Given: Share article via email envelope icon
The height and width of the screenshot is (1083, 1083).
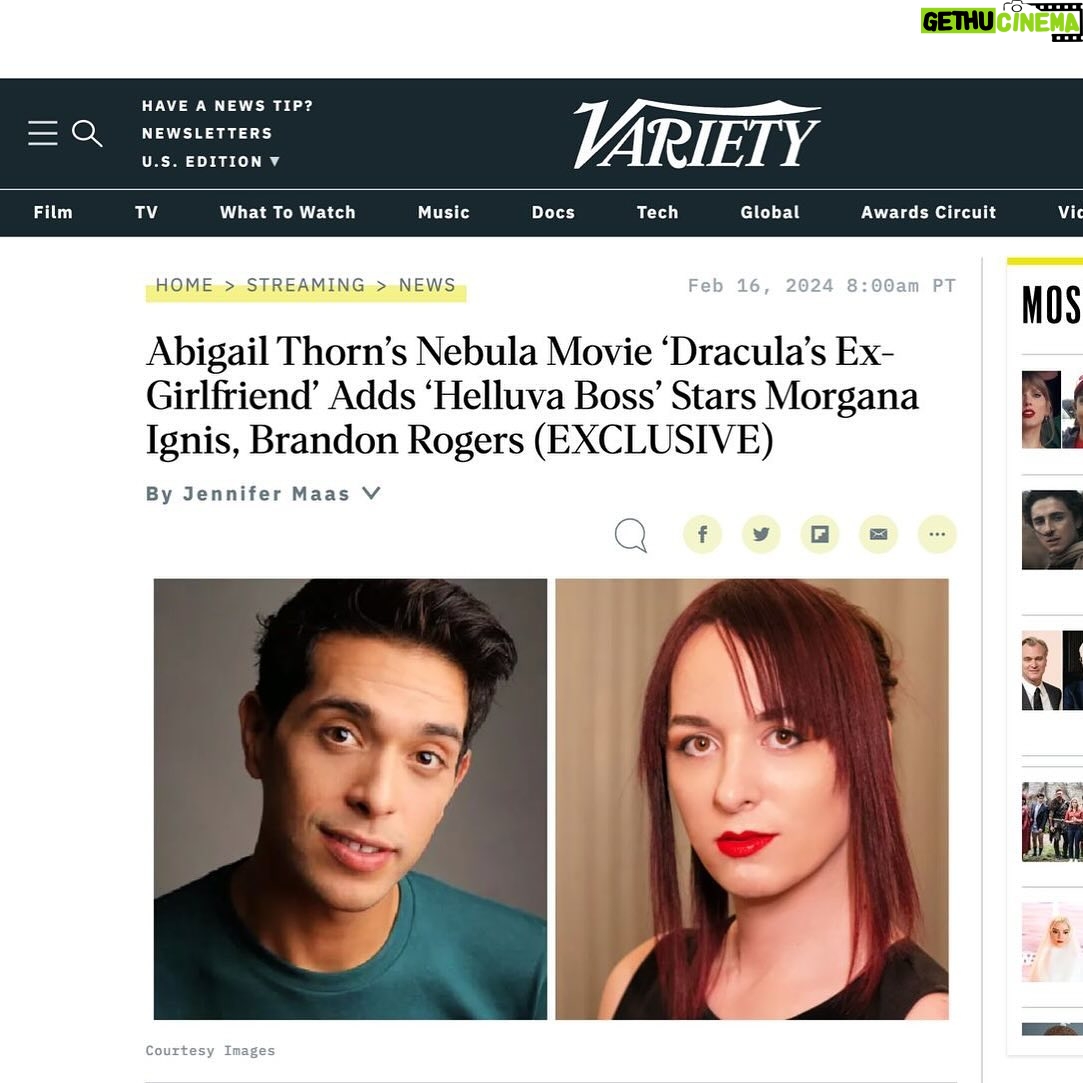Looking at the screenshot, I should click(x=879, y=534).
